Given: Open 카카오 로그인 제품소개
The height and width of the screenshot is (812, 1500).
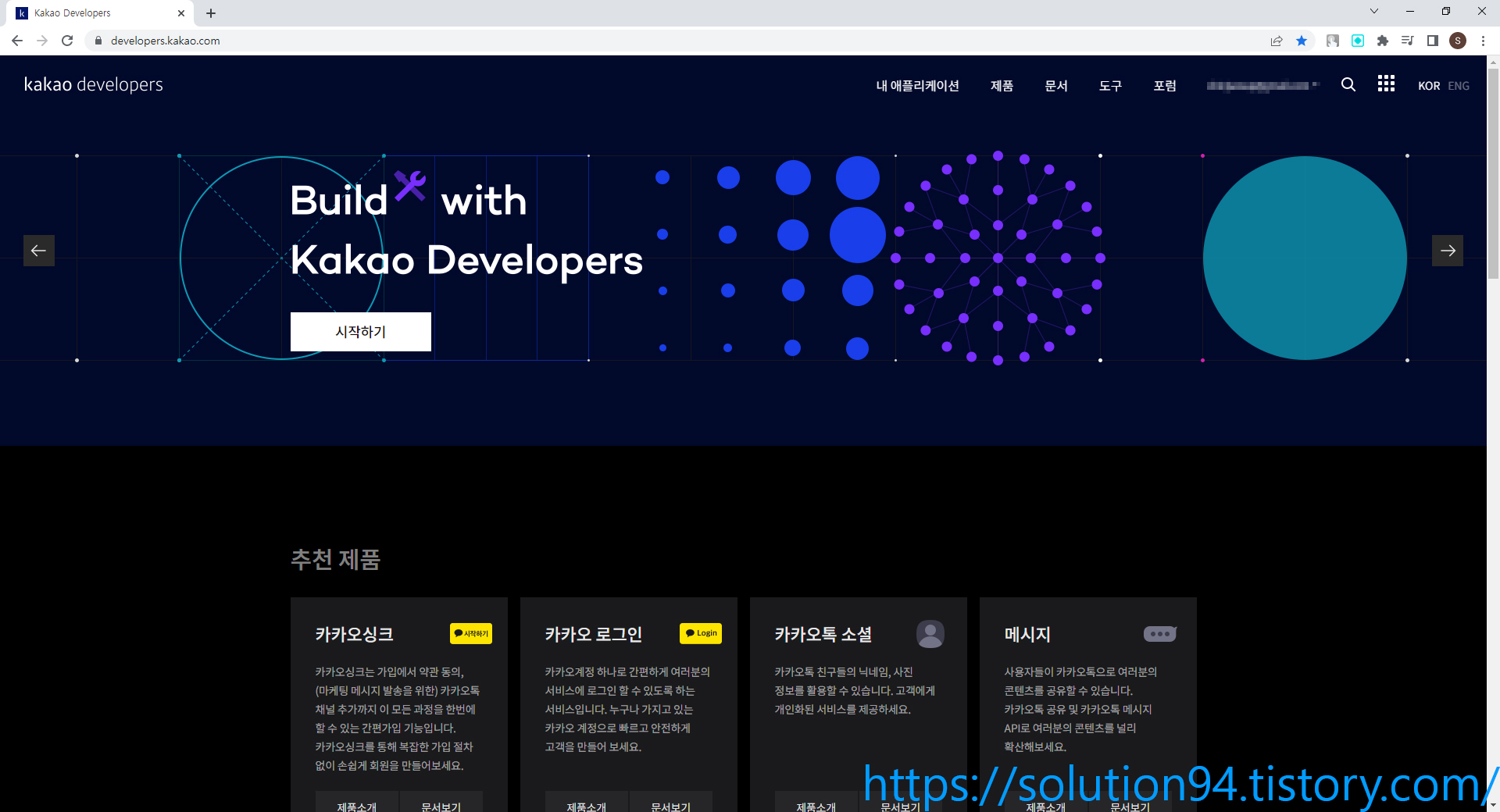Looking at the screenshot, I should pyautogui.click(x=587, y=803).
